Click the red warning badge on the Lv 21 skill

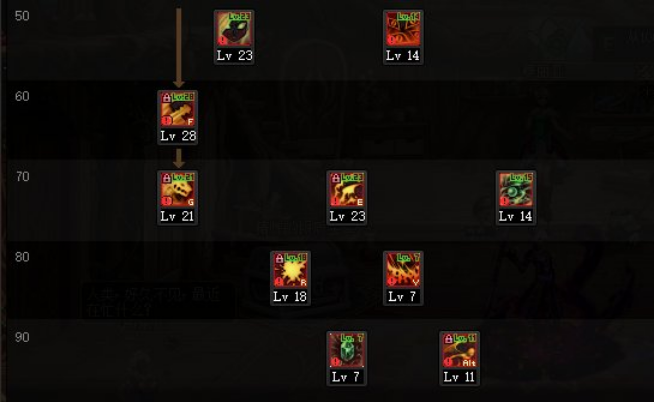[167, 201]
